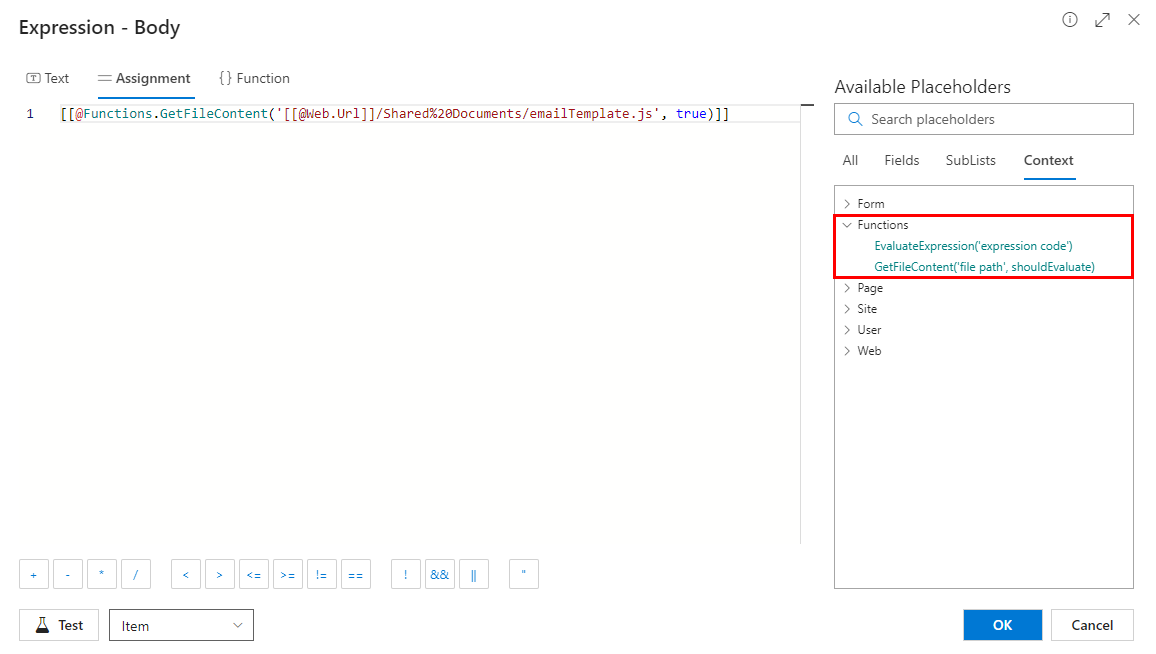The image size is (1156, 654).
Task: Insert the OR (||) operator
Action: [473, 573]
